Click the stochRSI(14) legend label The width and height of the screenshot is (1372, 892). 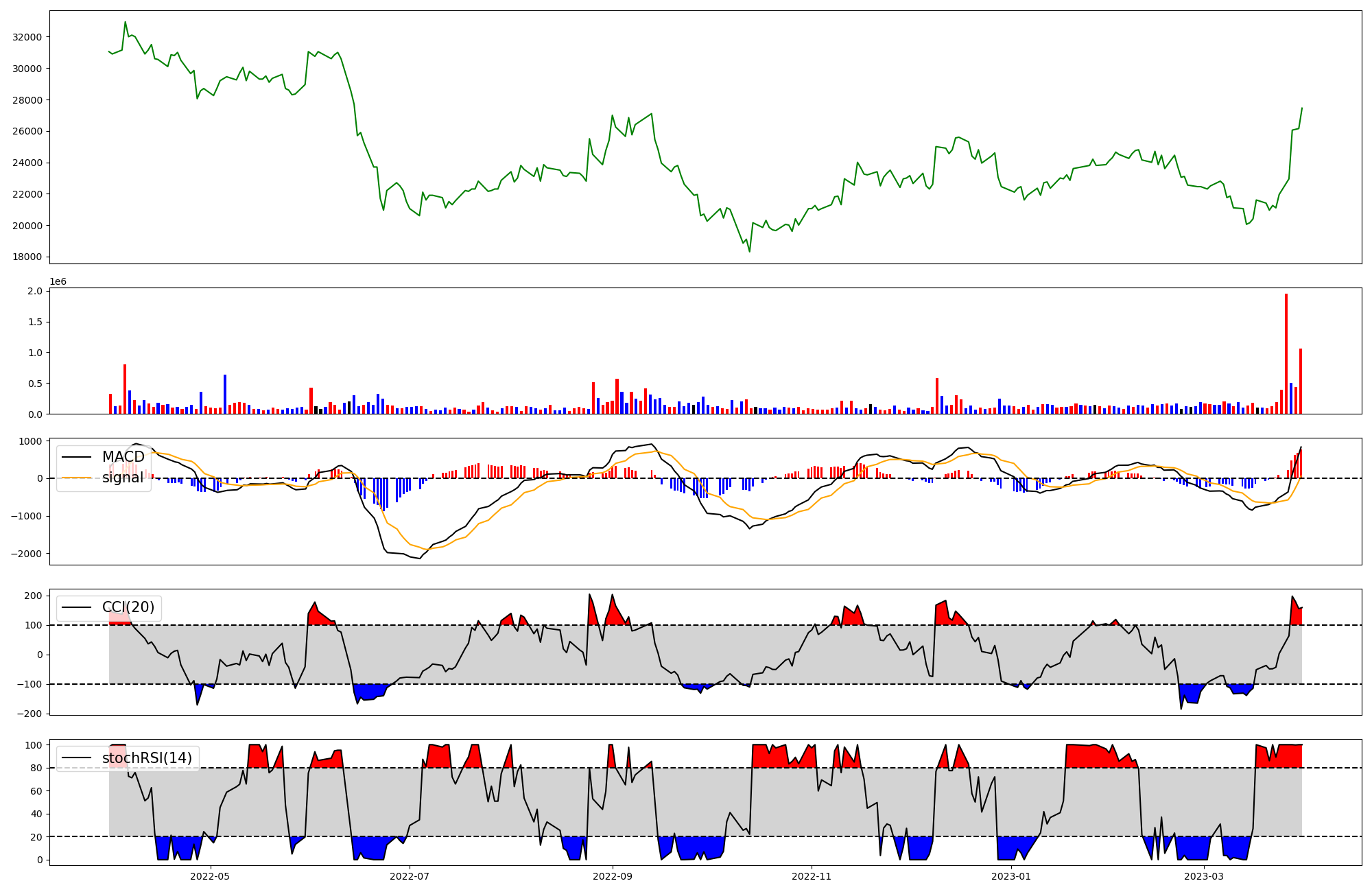147,758
